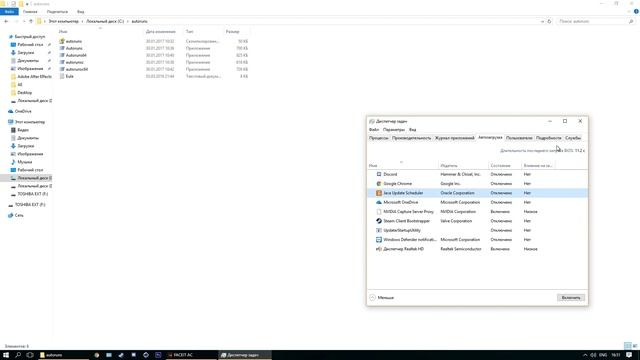Select Autoruns64 application file
Image resolution: width=640 pixels, height=360 pixels.
coord(76,55)
